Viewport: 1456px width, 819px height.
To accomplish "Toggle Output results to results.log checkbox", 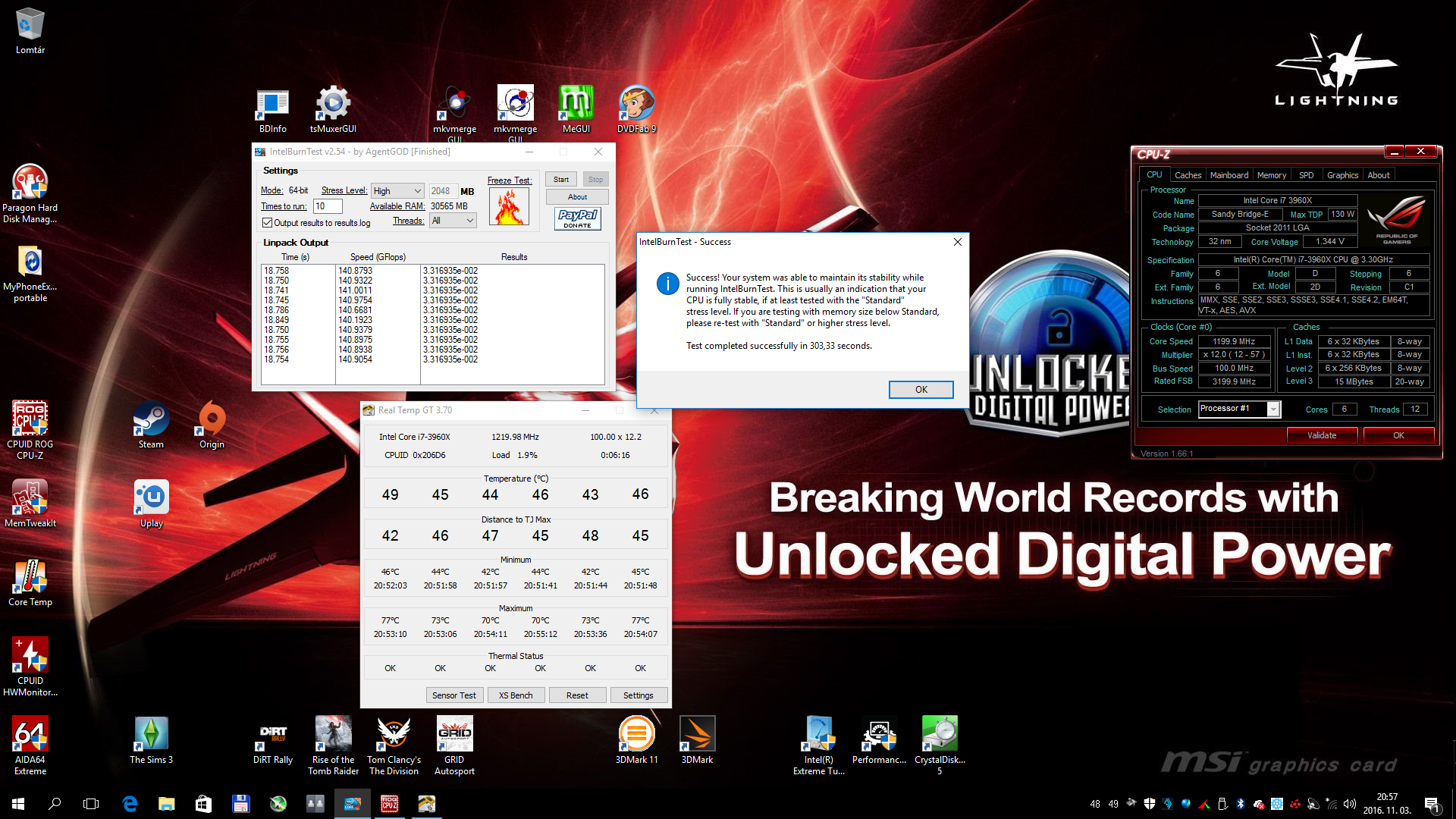I will click(x=267, y=223).
